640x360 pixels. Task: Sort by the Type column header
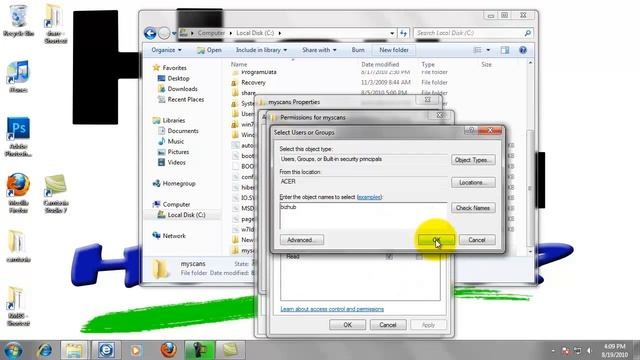point(428,64)
